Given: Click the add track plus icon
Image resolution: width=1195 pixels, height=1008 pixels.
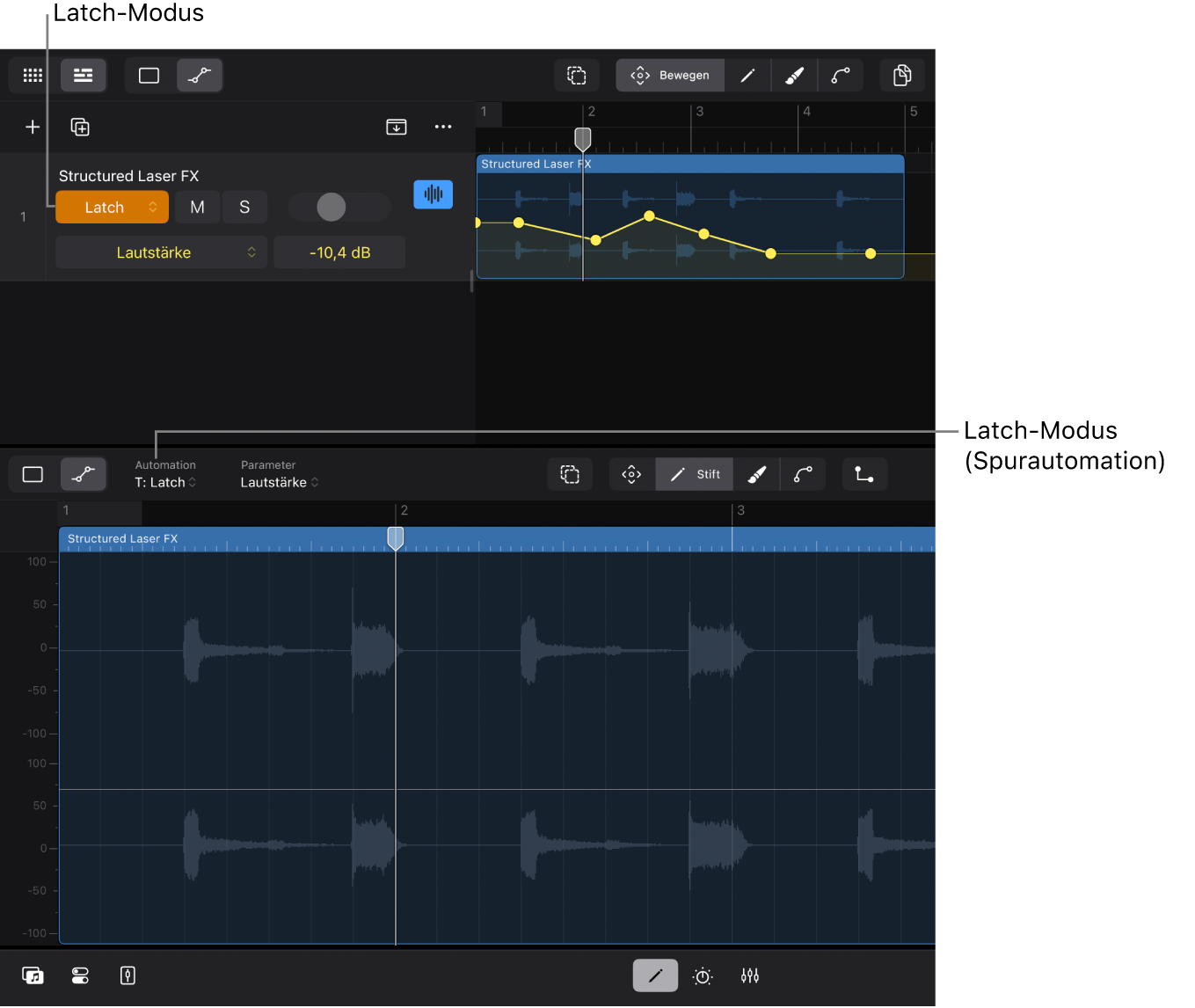Looking at the screenshot, I should click(33, 128).
